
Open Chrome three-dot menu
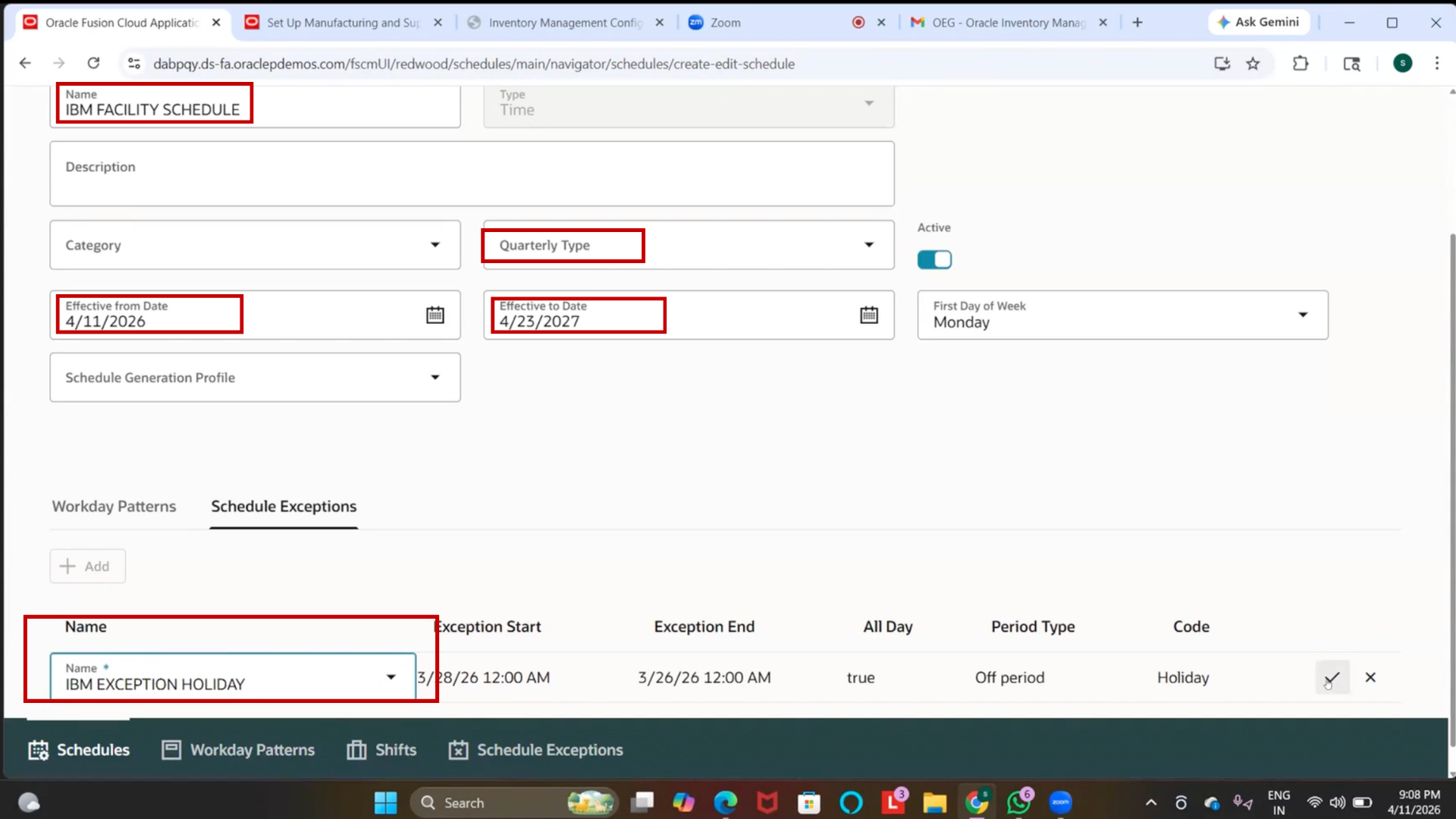[x=1436, y=64]
